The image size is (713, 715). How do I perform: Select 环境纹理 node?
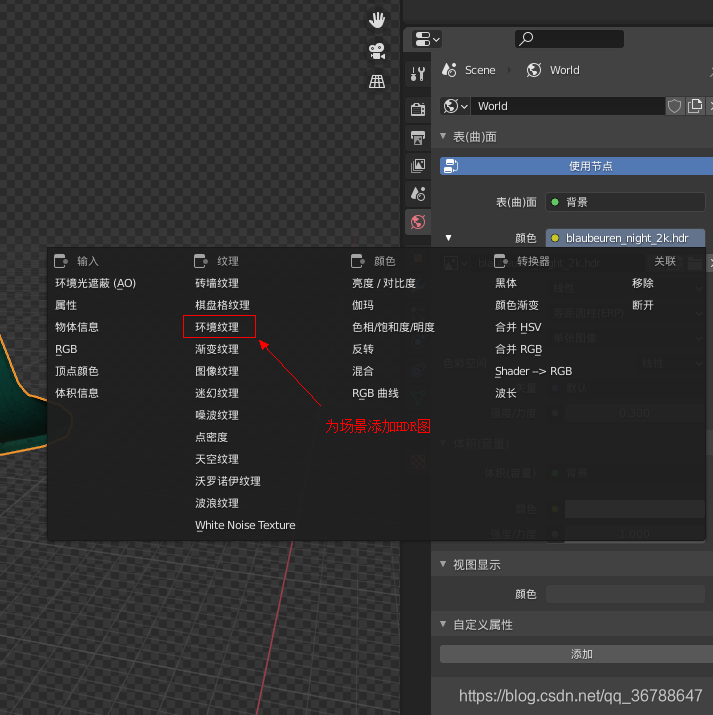[x=217, y=327]
